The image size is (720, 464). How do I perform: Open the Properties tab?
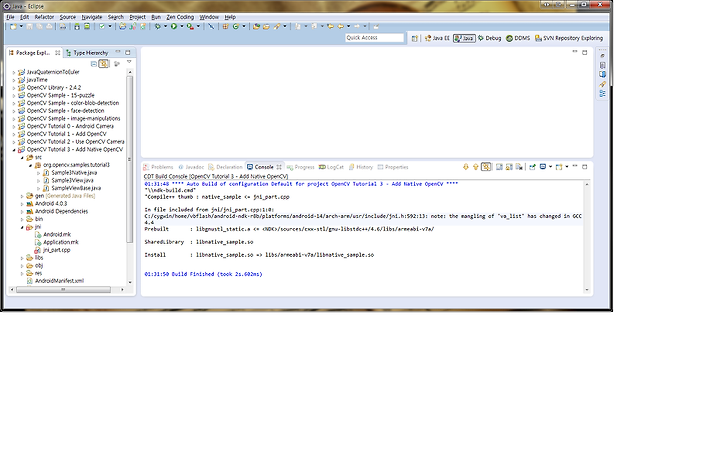pyautogui.click(x=393, y=167)
